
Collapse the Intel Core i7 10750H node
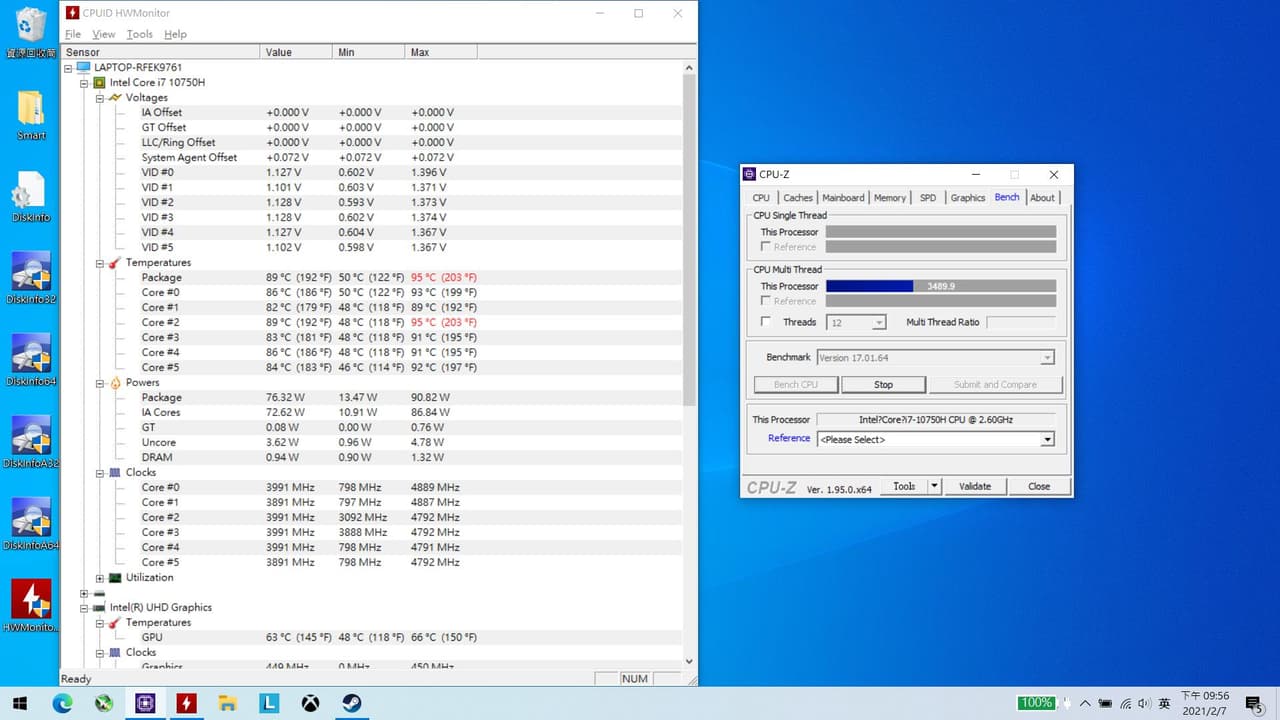84,83
